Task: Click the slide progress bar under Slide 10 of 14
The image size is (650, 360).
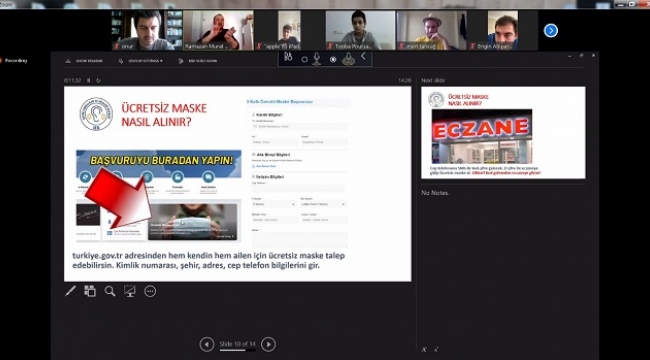Action: (x=238, y=350)
